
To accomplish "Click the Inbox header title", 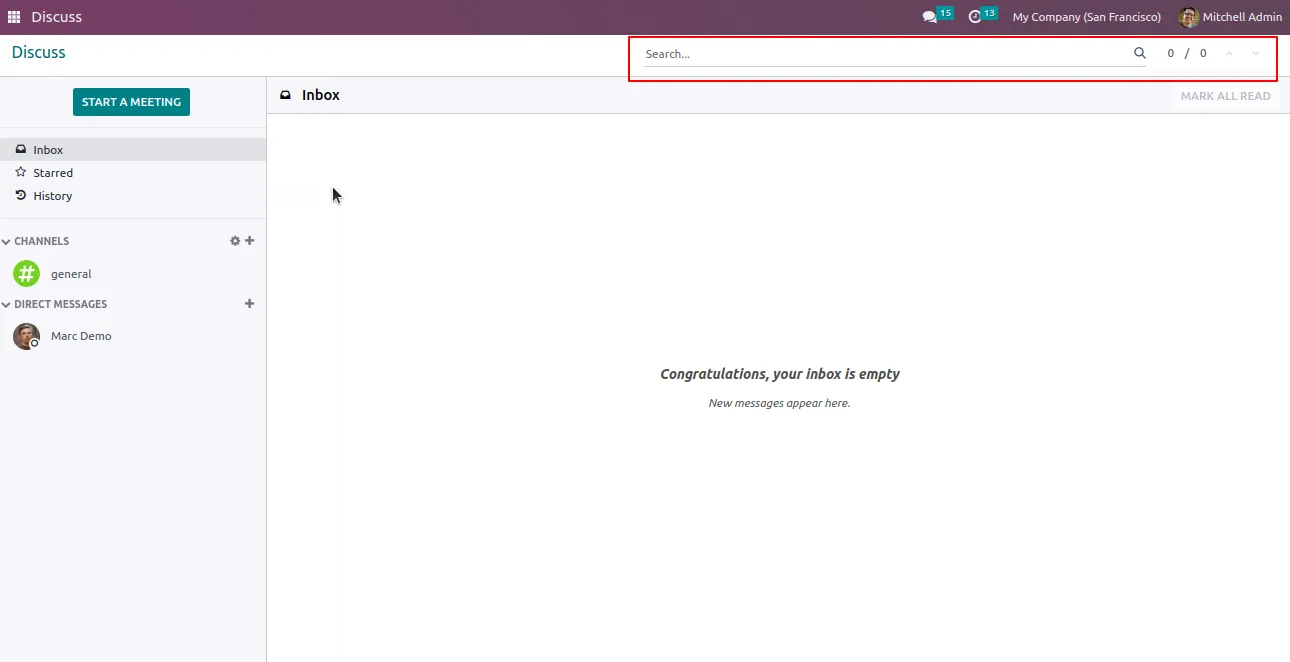I will pos(321,95).
